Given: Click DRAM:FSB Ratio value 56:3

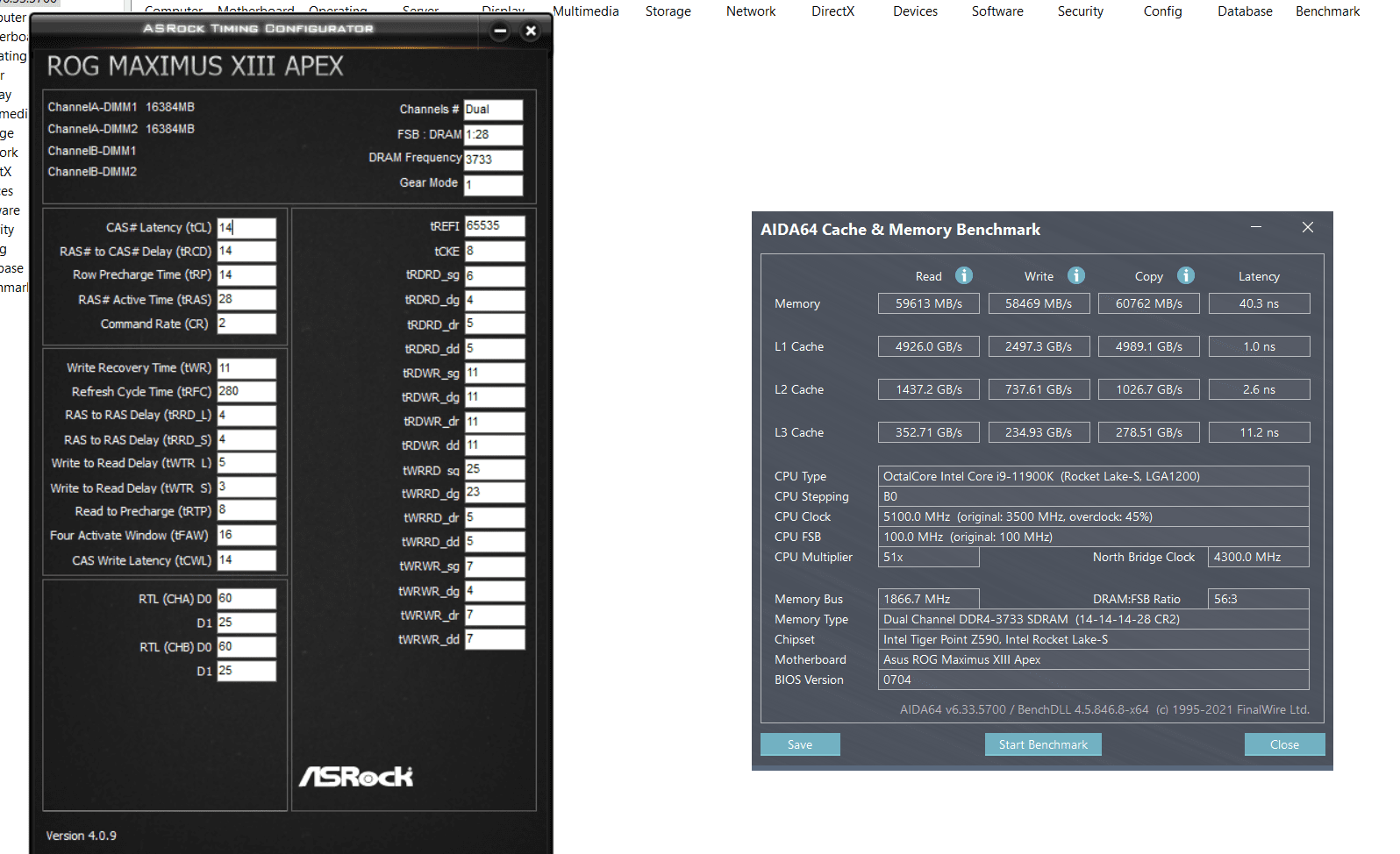Looking at the screenshot, I should [x=1259, y=599].
